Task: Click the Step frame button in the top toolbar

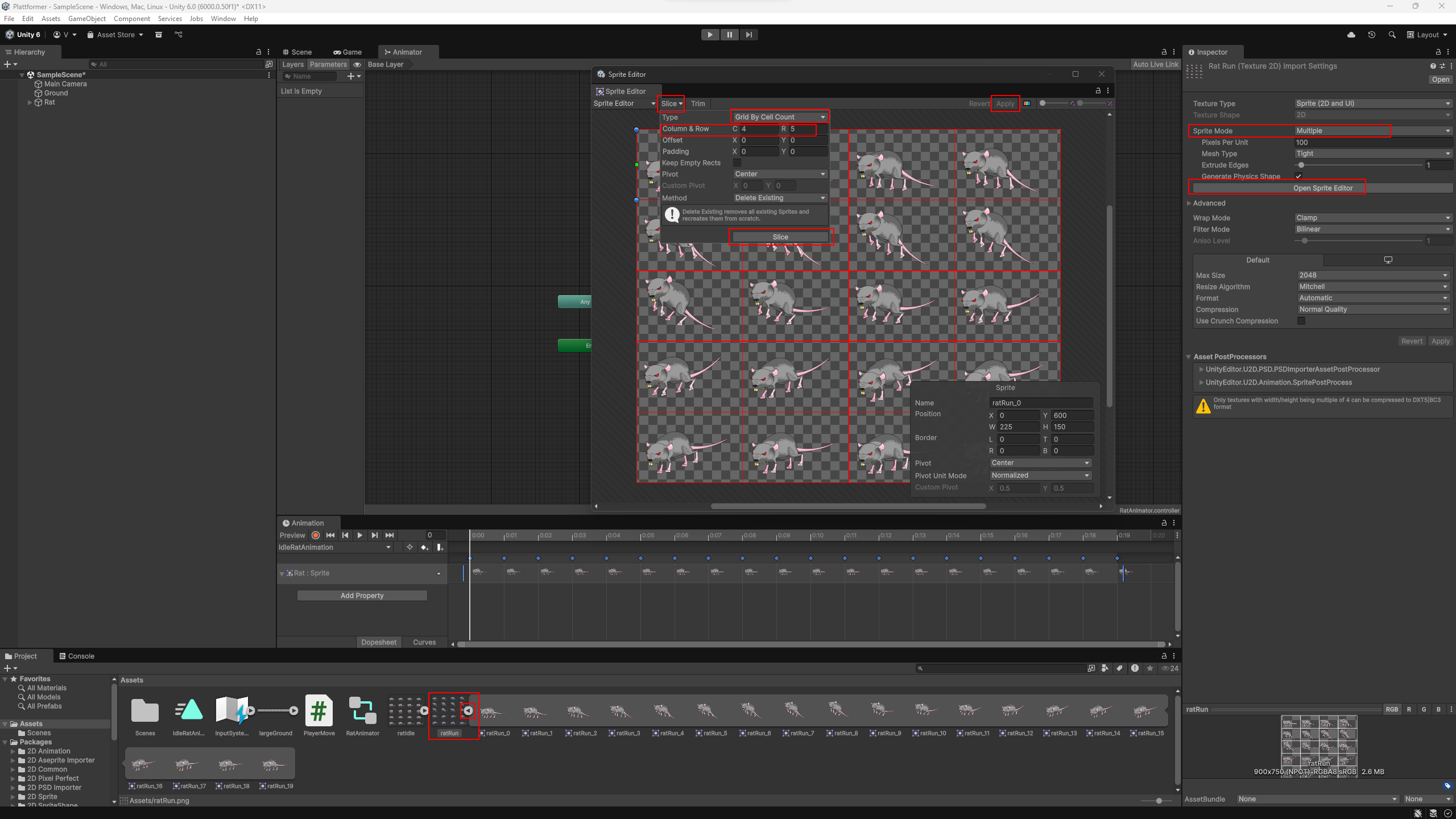Action: coord(748,35)
